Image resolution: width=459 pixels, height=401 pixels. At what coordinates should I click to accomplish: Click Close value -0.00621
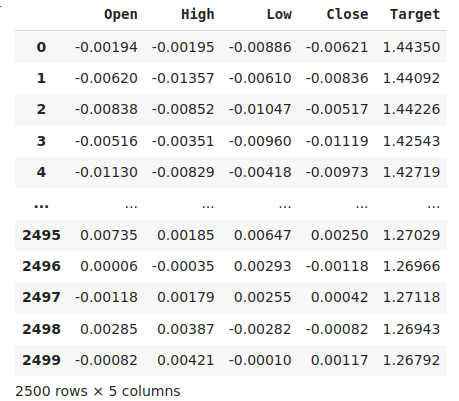click(x=337, y=47)
